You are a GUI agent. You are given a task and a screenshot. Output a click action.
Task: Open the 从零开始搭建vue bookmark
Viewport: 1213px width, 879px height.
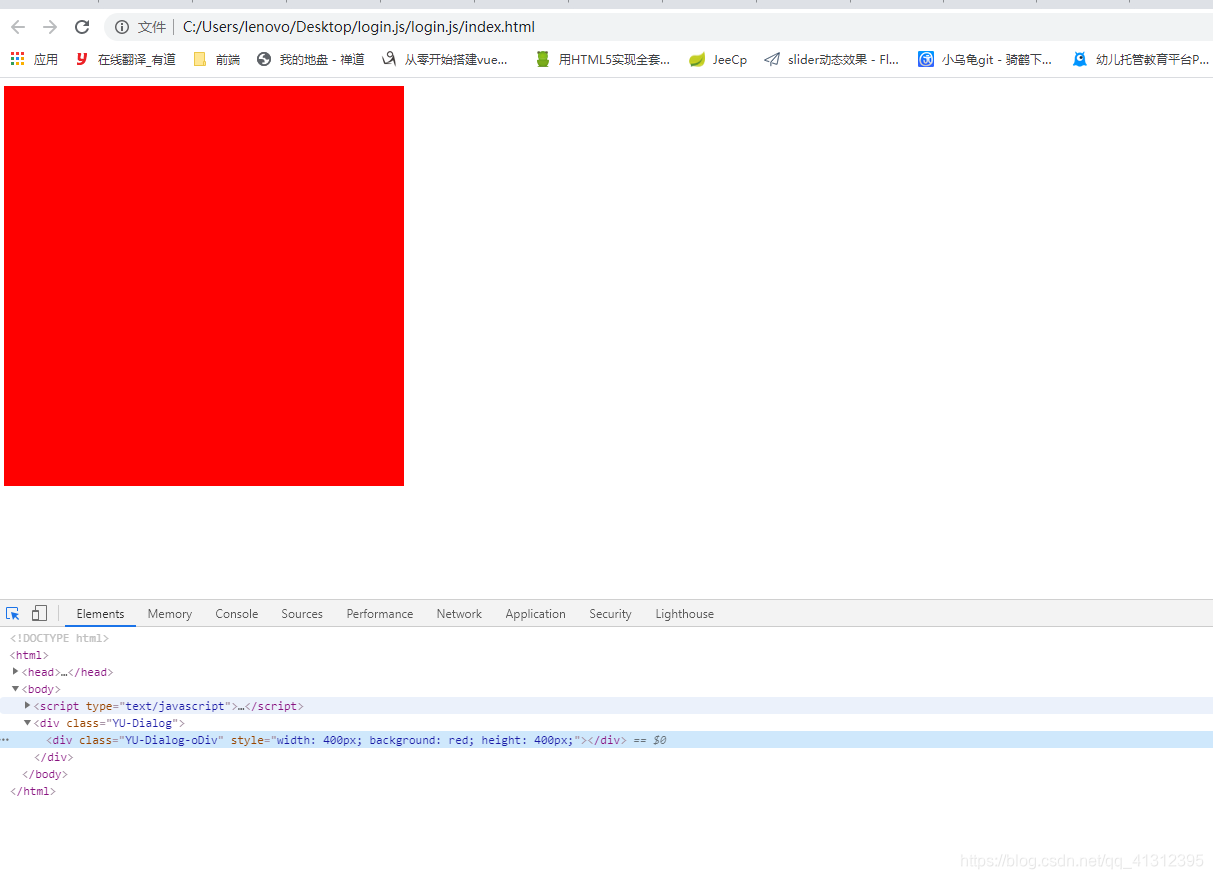coord(444,59)
